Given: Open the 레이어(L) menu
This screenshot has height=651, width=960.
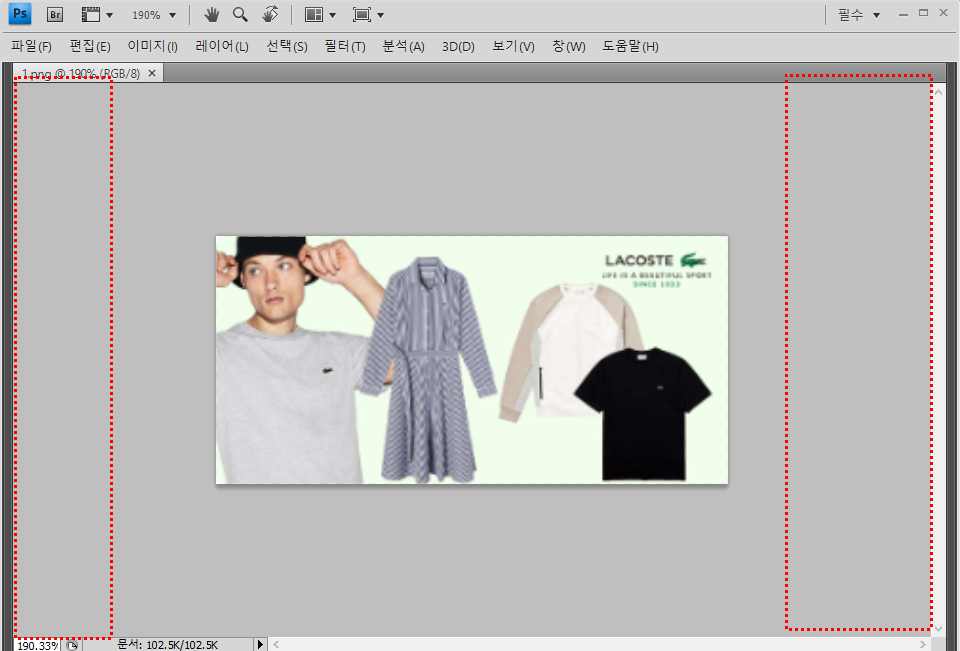Looking at the screenshot, I should (222, 47).
